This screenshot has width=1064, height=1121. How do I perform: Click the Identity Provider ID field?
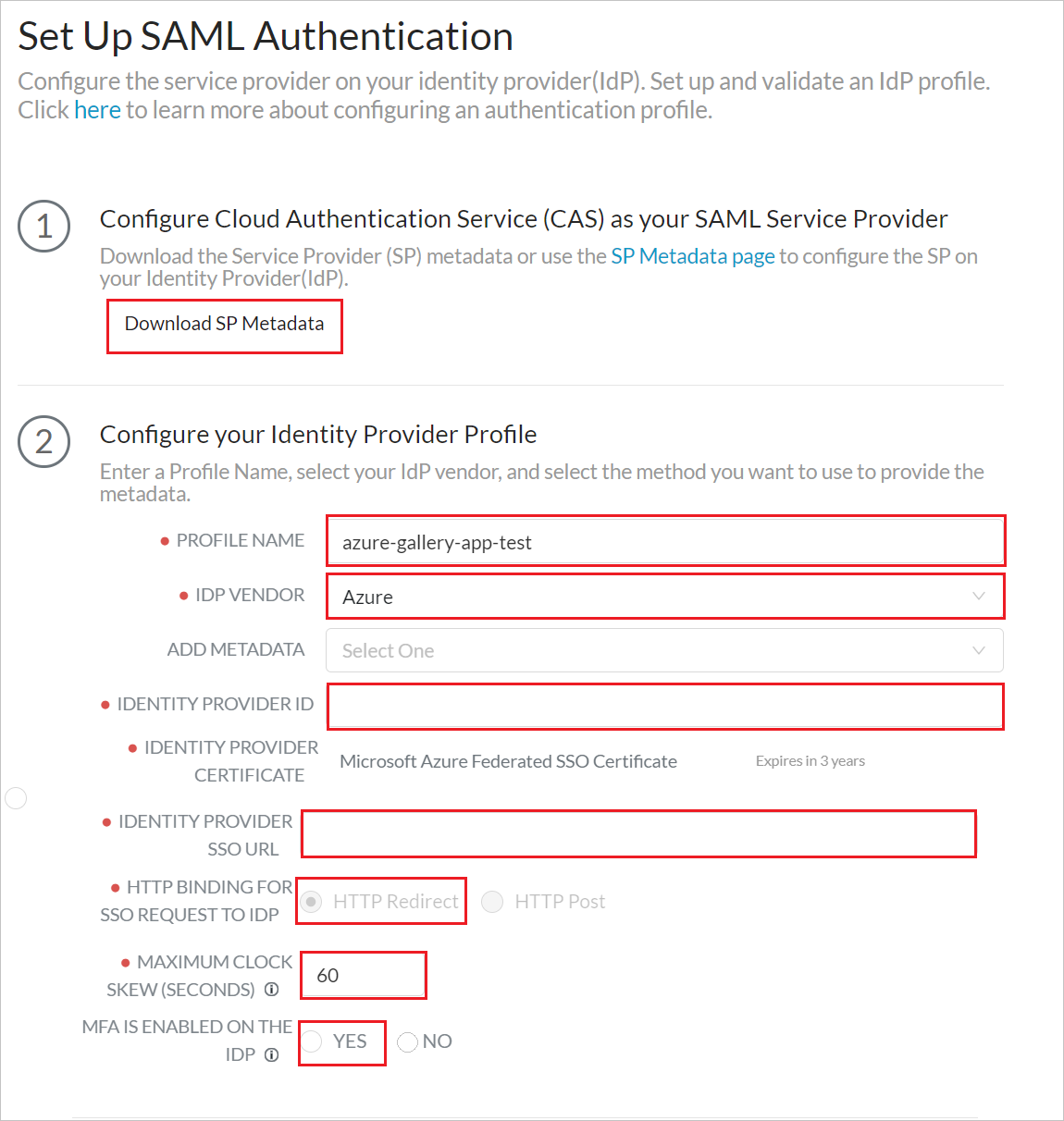pos(664,706)
